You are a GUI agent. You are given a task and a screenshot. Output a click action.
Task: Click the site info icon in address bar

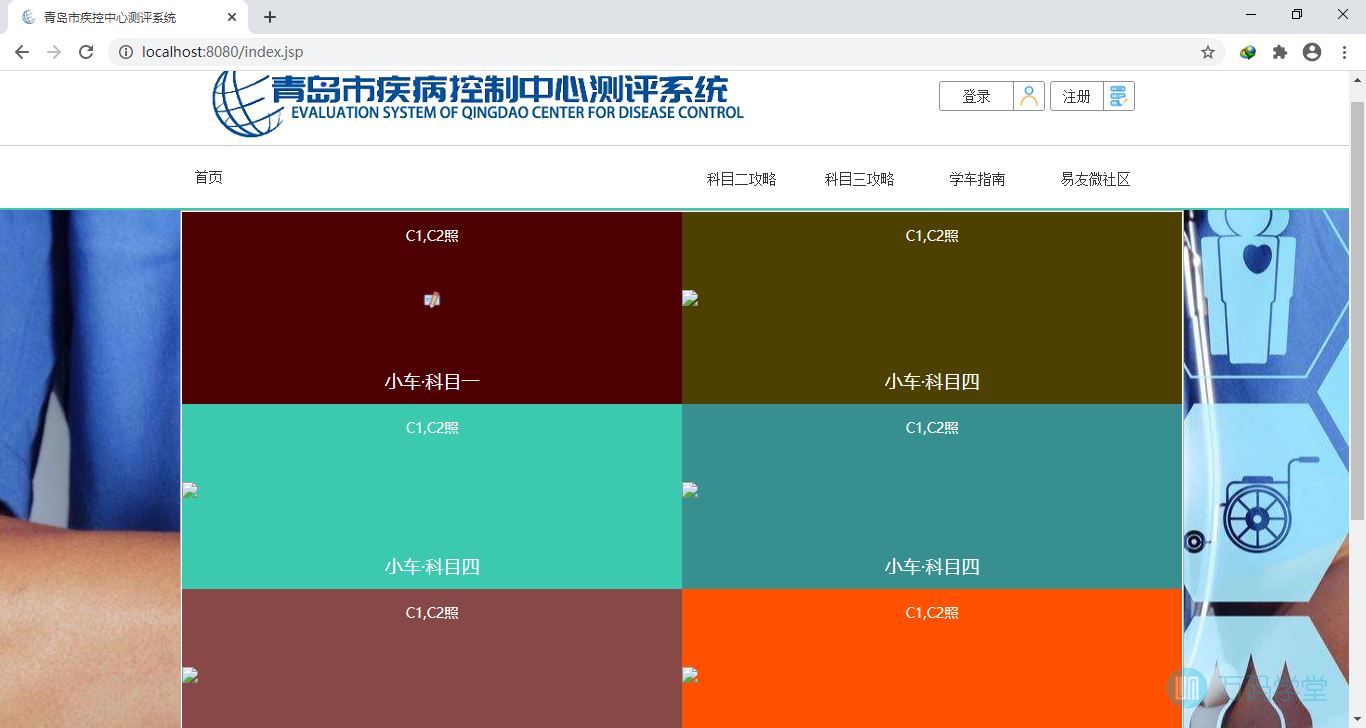(126, 52)
